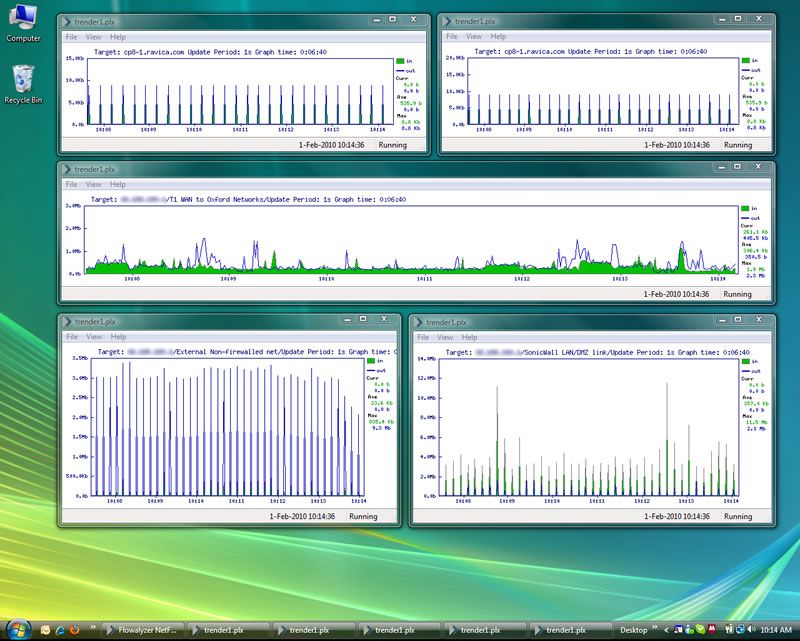The image size is (800, 641).
Task: Open View menu in External Non-Firewalled window
Action: point(94,337)
